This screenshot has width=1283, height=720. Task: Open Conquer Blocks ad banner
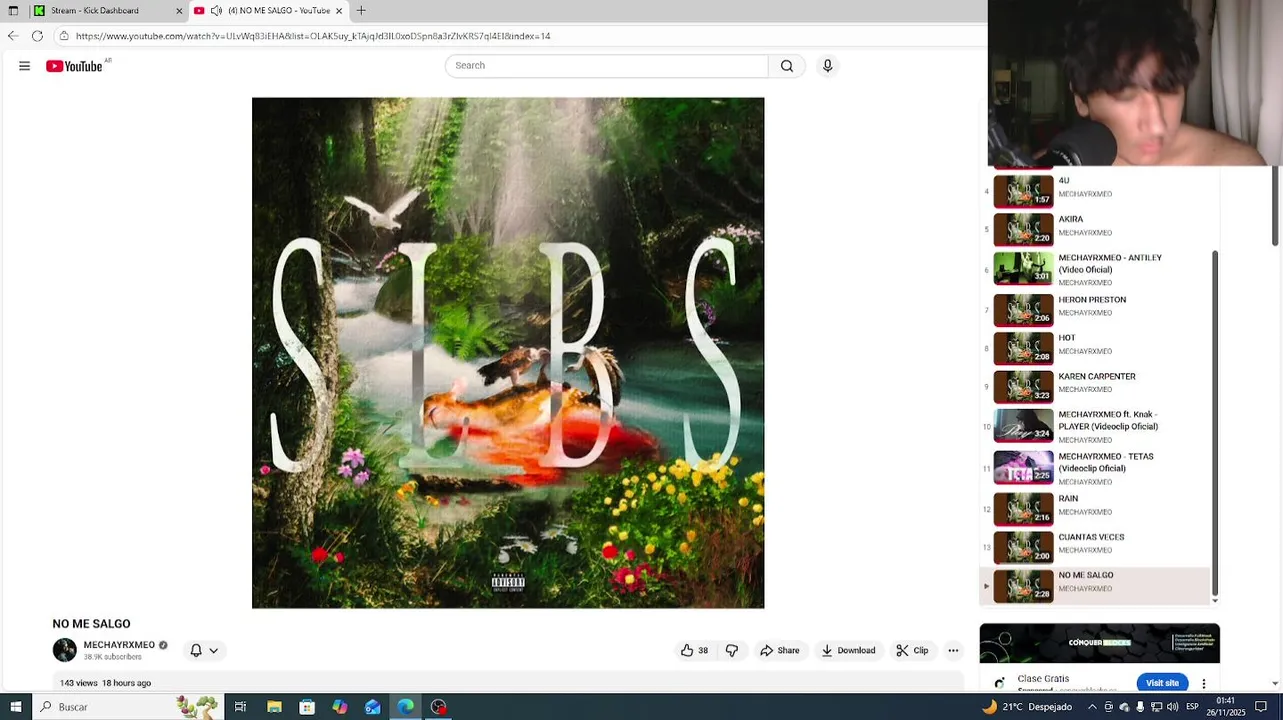coord(1100,643)
